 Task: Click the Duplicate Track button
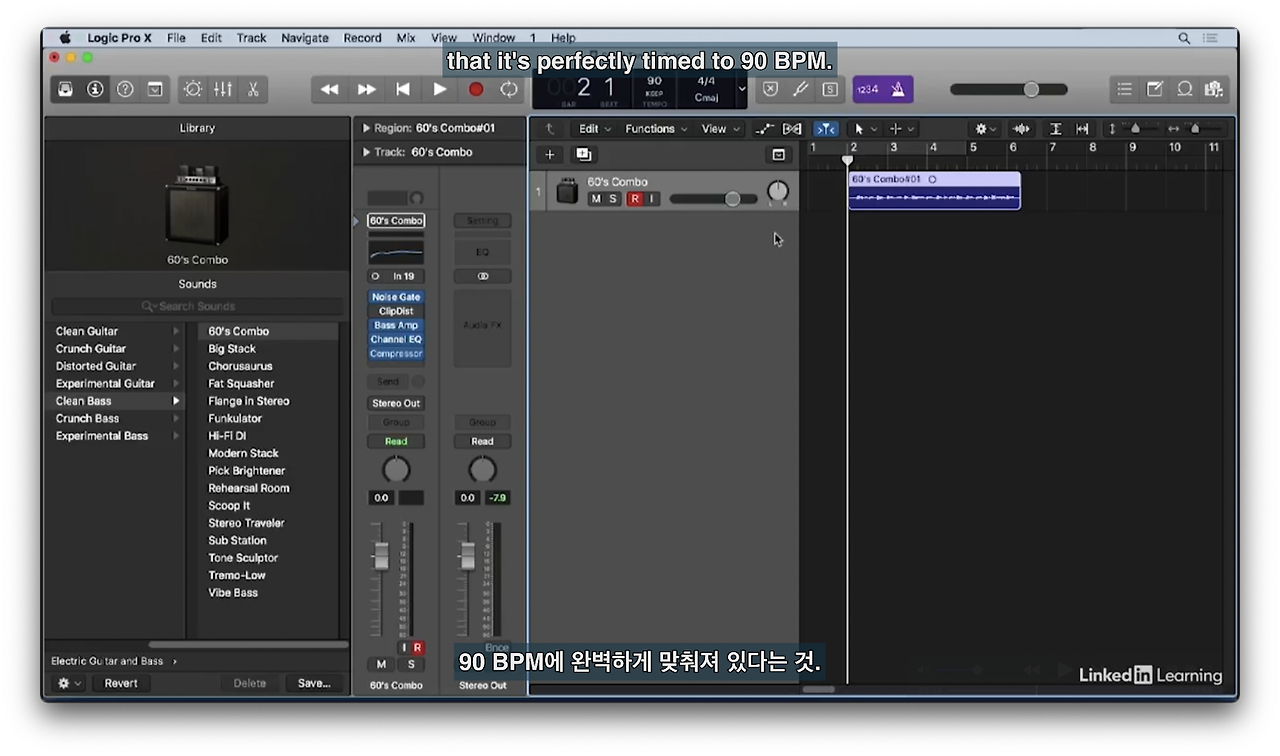coord(584,154)
